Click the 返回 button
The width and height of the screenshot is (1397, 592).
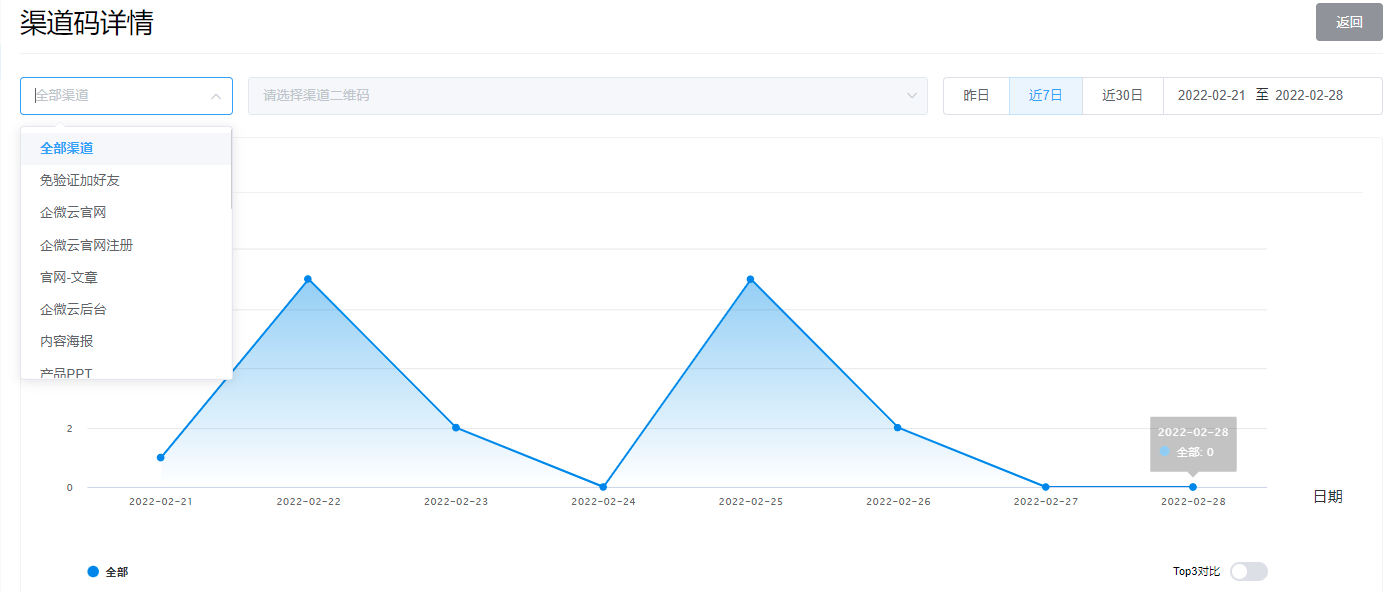(x=1349, y=22)
